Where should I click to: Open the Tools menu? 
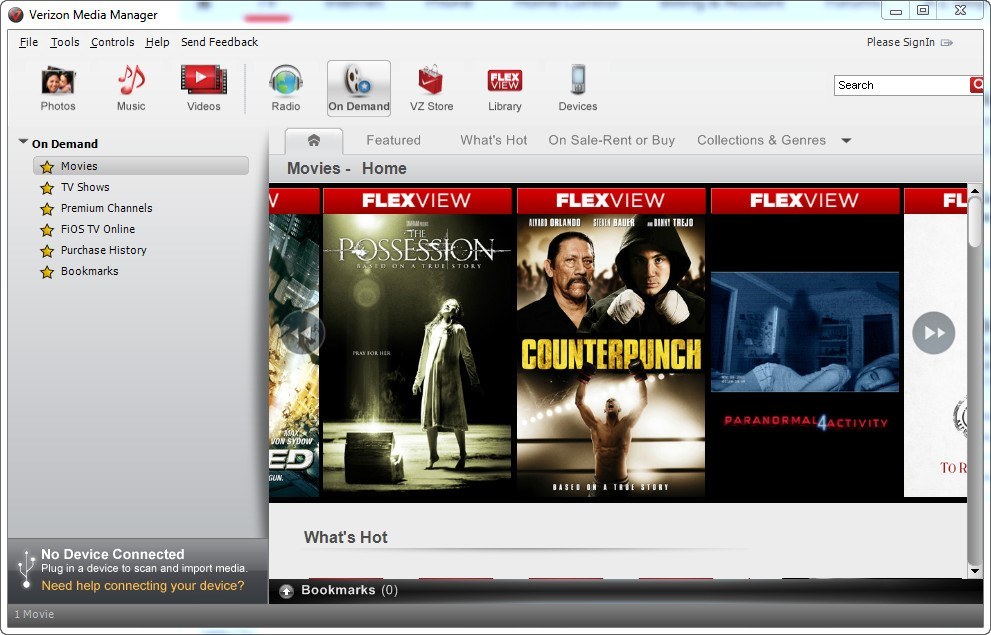click(x=64, y=42)
